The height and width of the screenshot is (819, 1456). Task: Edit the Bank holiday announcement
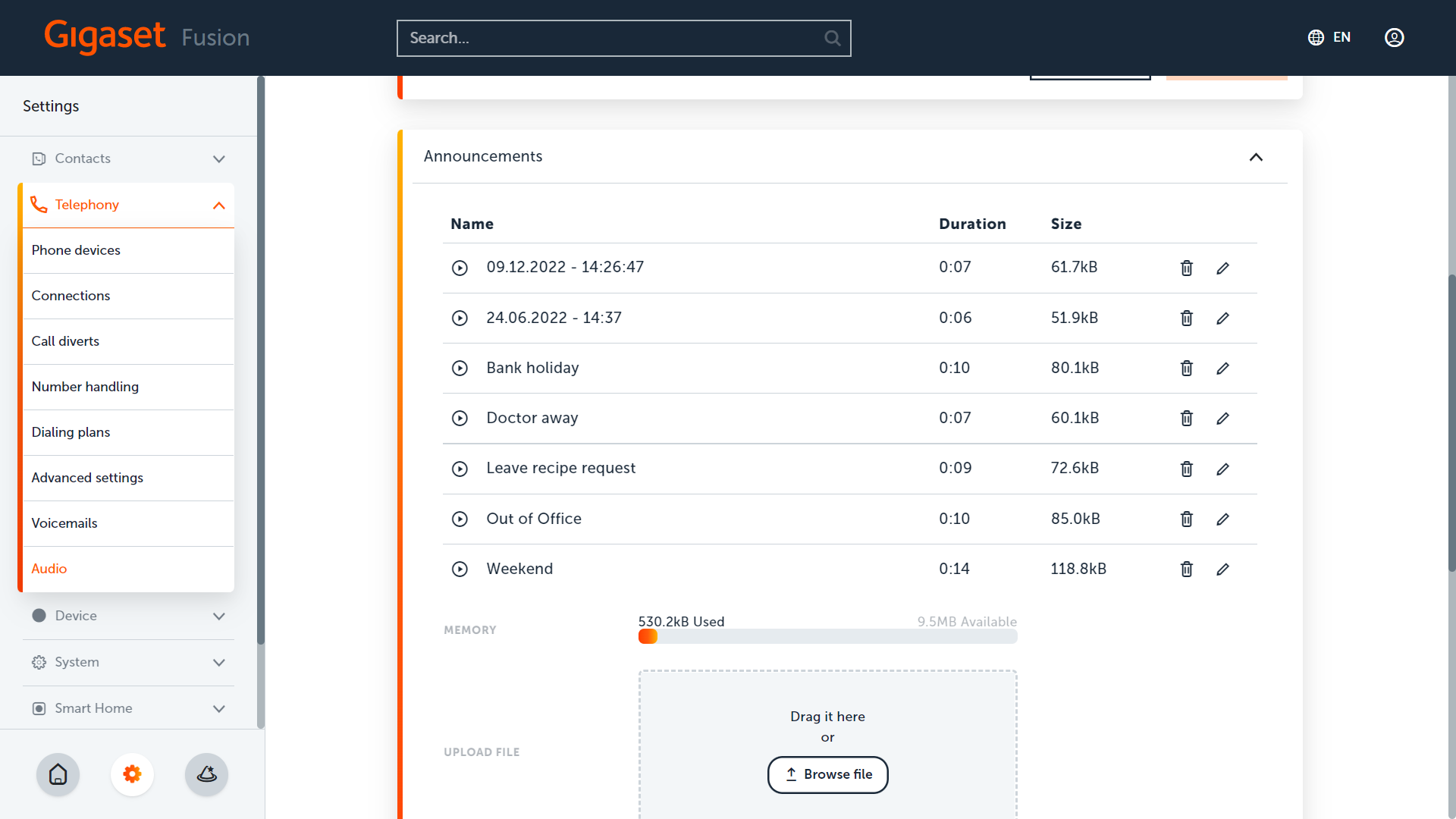click(x=1222, y=369)
